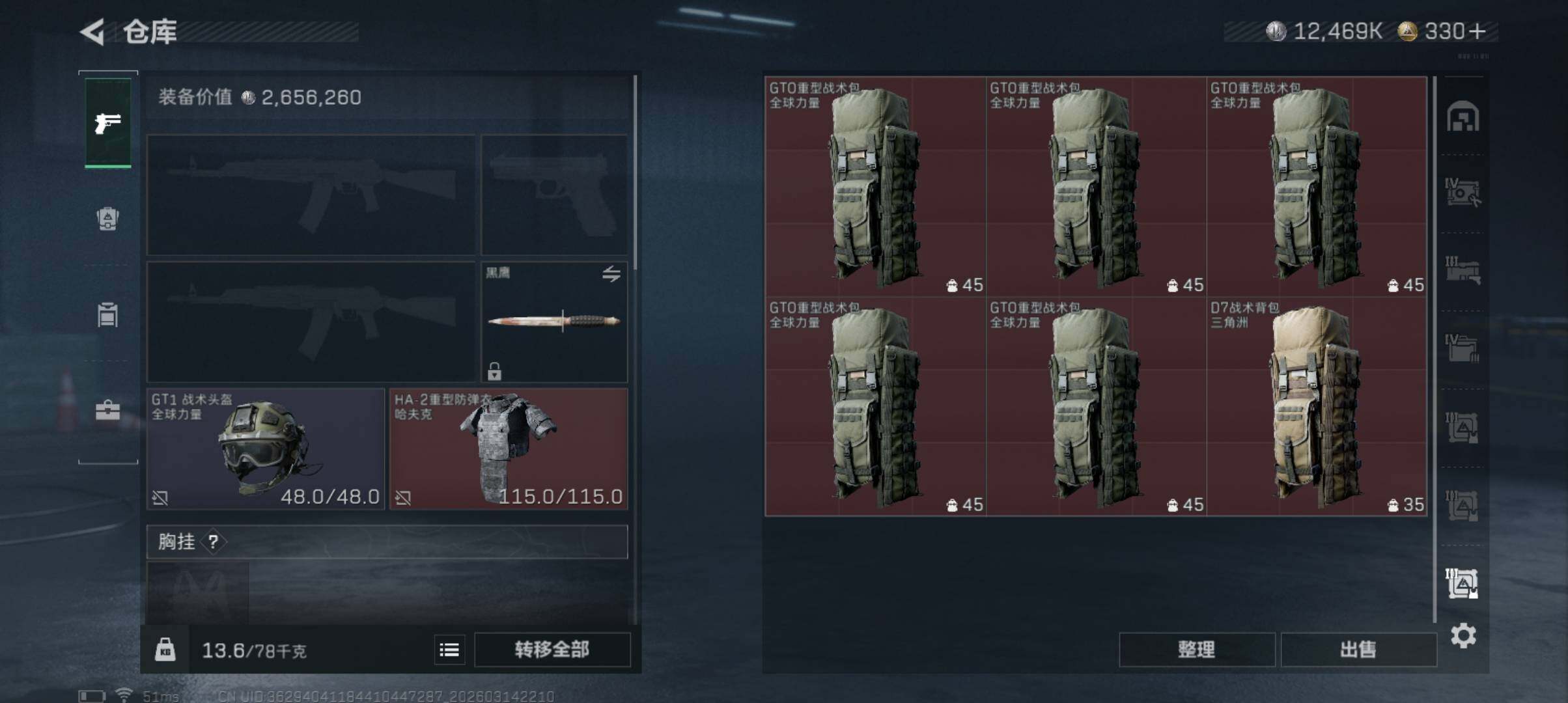Open the briefcase safe-box tab in sidebar

(107, 410)
